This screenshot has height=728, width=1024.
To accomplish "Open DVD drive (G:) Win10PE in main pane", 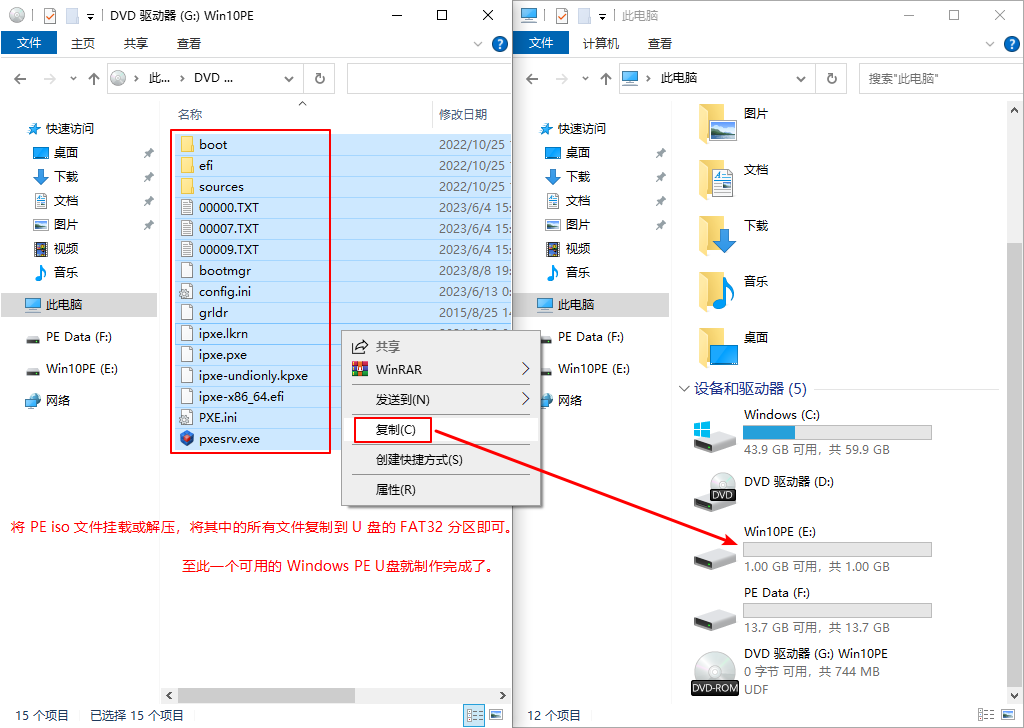I will [x=790, y=671].
